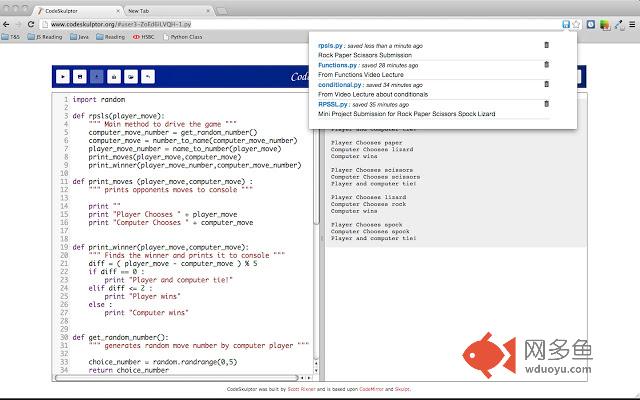The height and width of the screenshot is (400, 640).
Task: Delete the rpsls.py saved entry
Action: click(547, 45)
